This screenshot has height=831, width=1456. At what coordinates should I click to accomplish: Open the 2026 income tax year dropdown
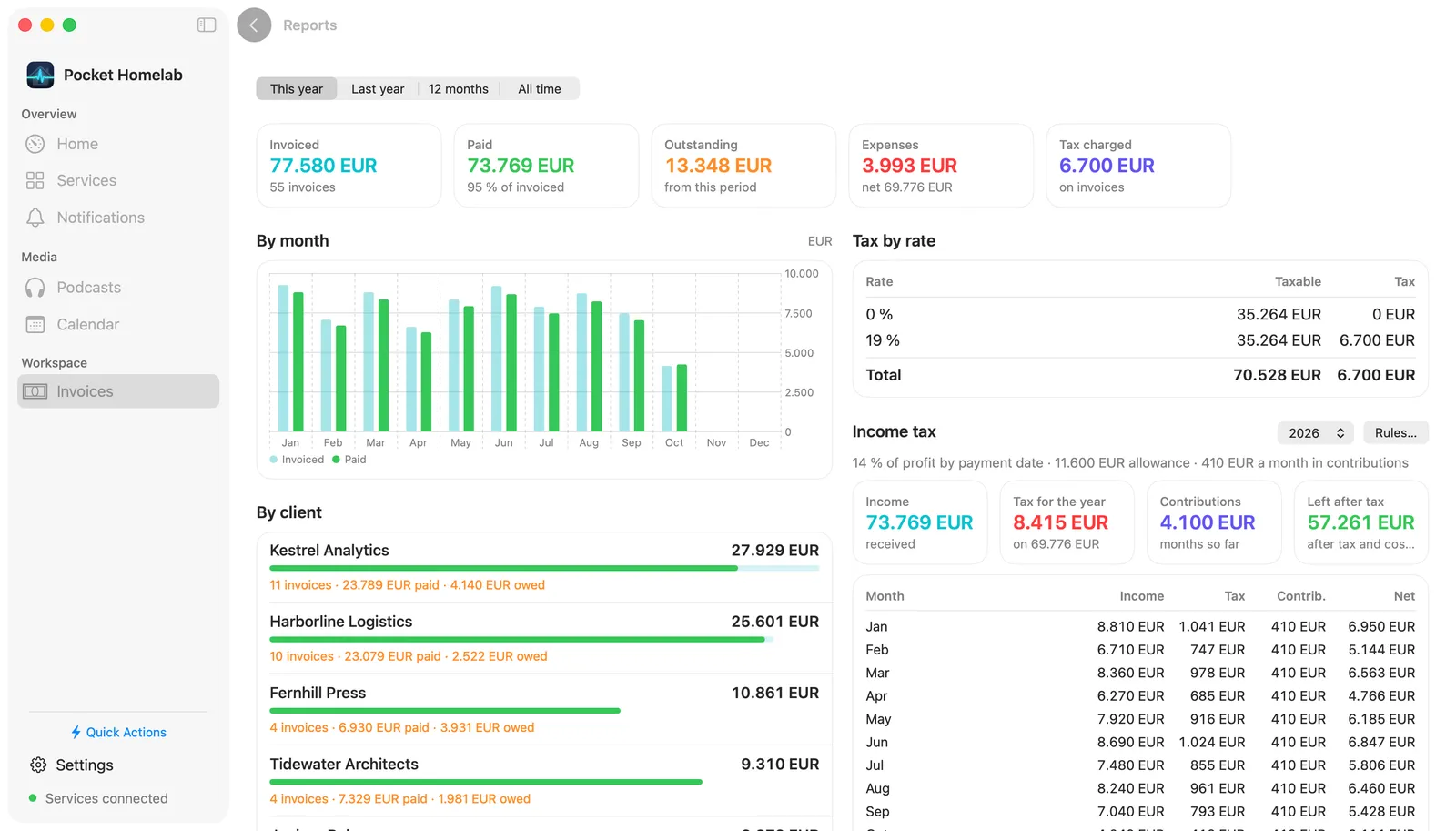[x=1315, y=432]
